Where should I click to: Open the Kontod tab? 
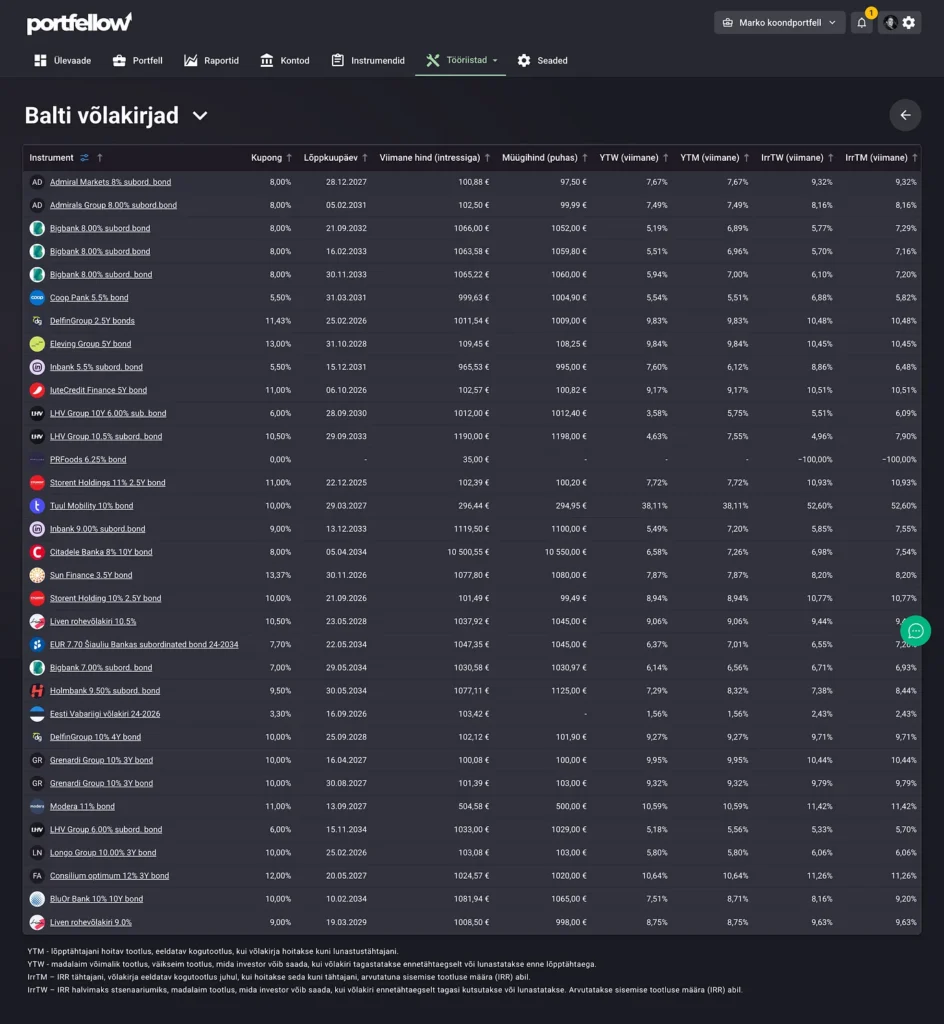coord(285,61)
